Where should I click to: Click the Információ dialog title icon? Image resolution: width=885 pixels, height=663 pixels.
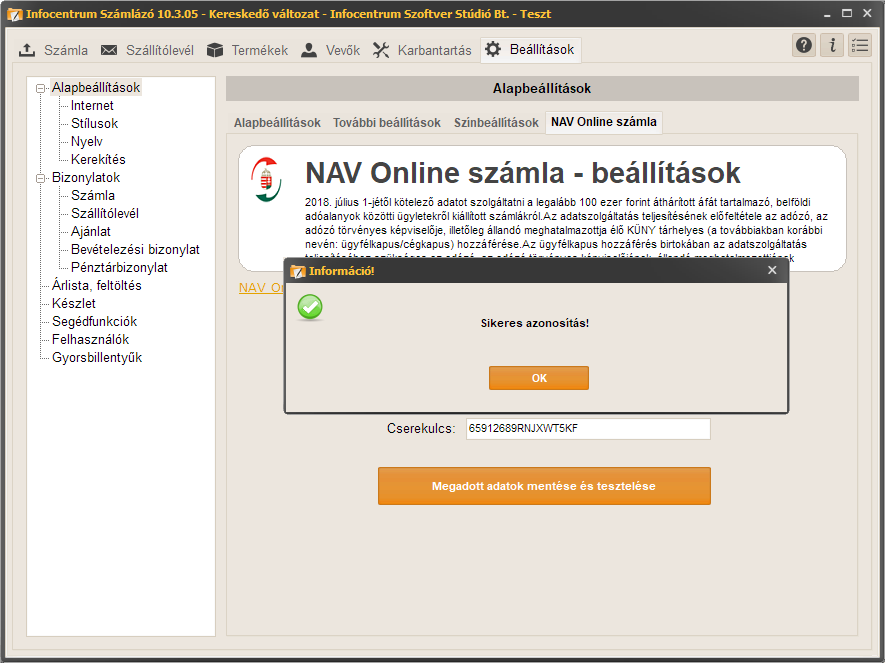pyautogui.click(x=297, y=271)
